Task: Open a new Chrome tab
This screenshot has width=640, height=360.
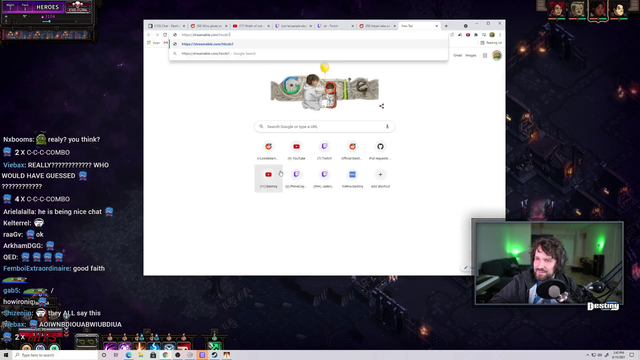Action: tap(446, 26)
